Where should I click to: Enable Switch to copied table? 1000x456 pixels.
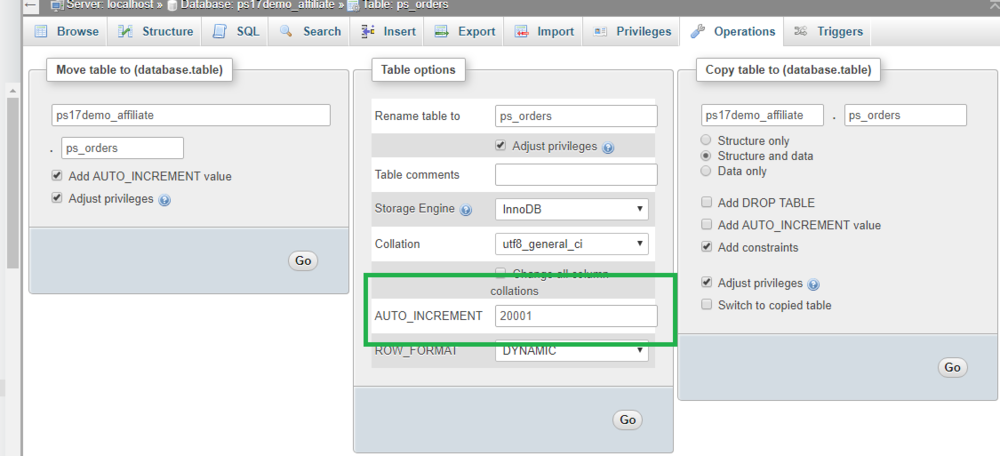pyautogui.click(x=706, y=304)
